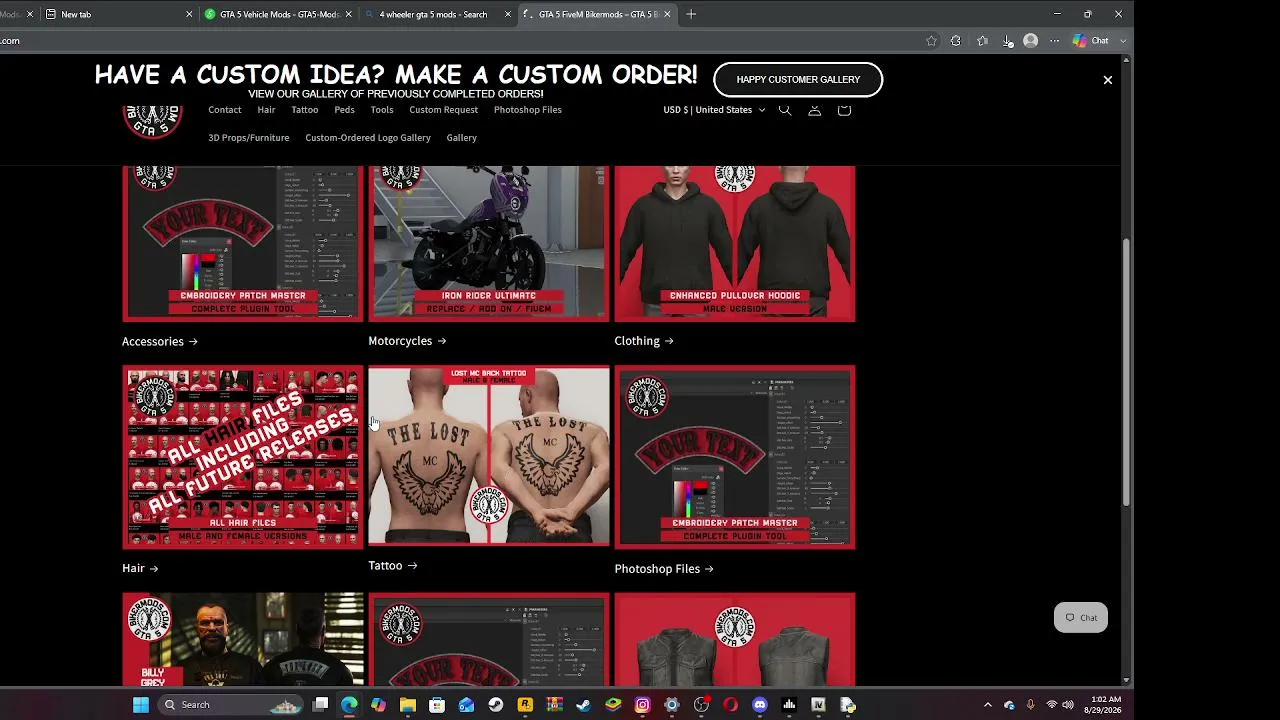Open Microsoft Edge from the taskbar
The image size is (1280, 720).
[349, 705]
